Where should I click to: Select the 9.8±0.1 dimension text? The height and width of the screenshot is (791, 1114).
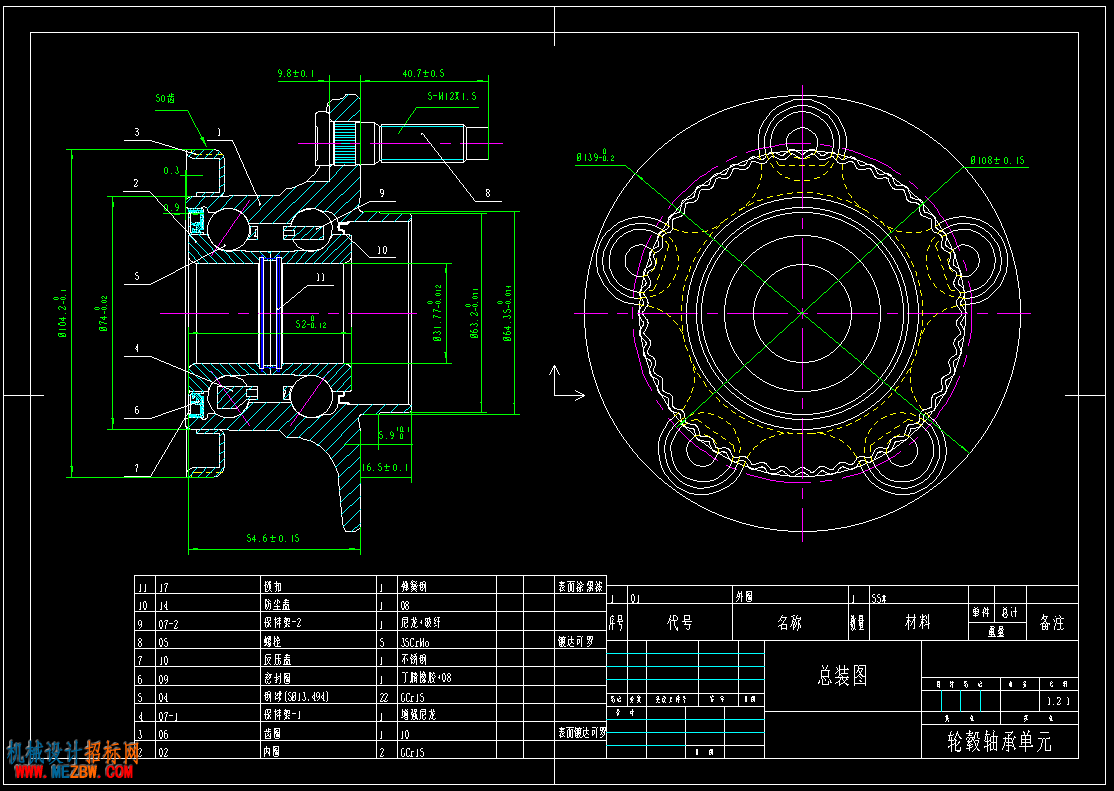(296, 73)
